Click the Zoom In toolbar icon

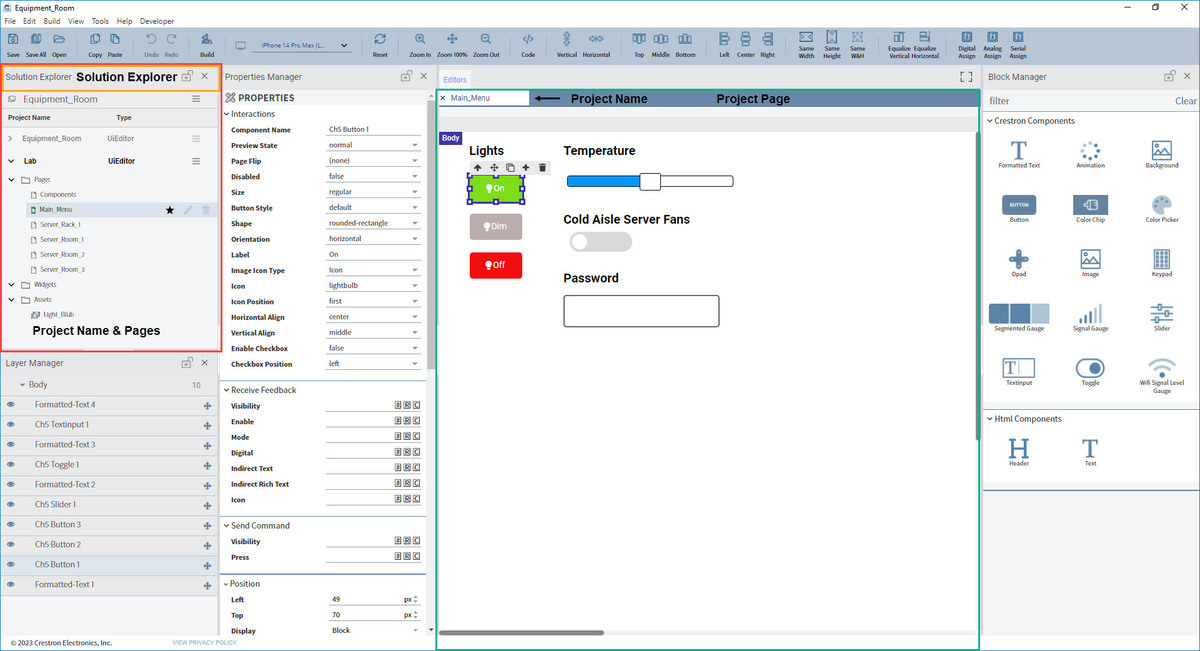[x=420, y=42]
